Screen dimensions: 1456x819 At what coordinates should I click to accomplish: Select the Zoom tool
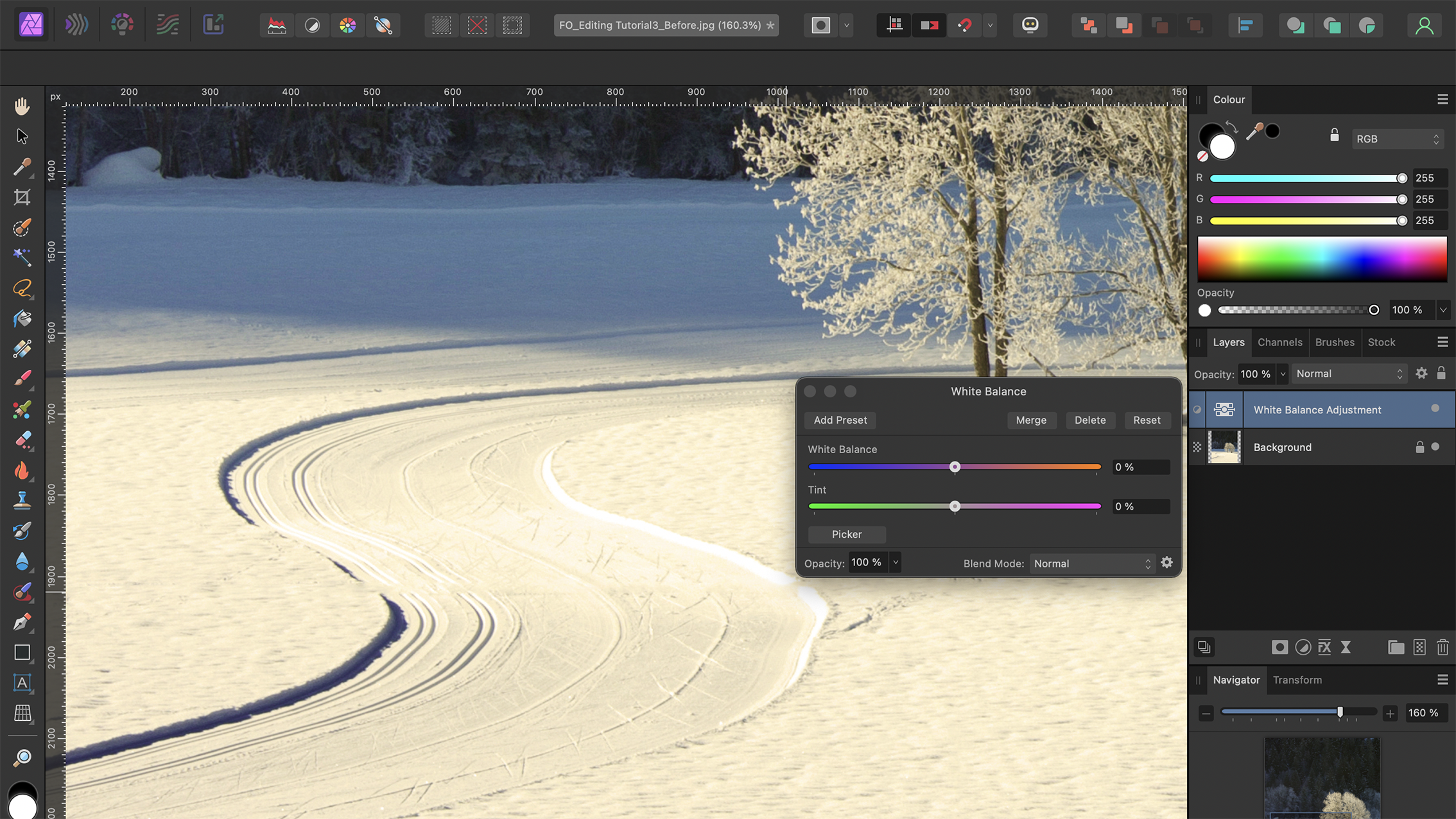pos(22,758)
